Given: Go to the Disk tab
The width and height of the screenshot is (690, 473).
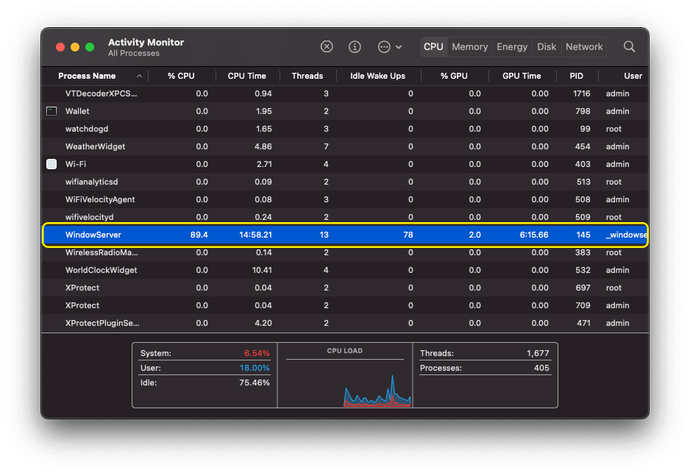Looking at the screenshot, I should 547,47.
